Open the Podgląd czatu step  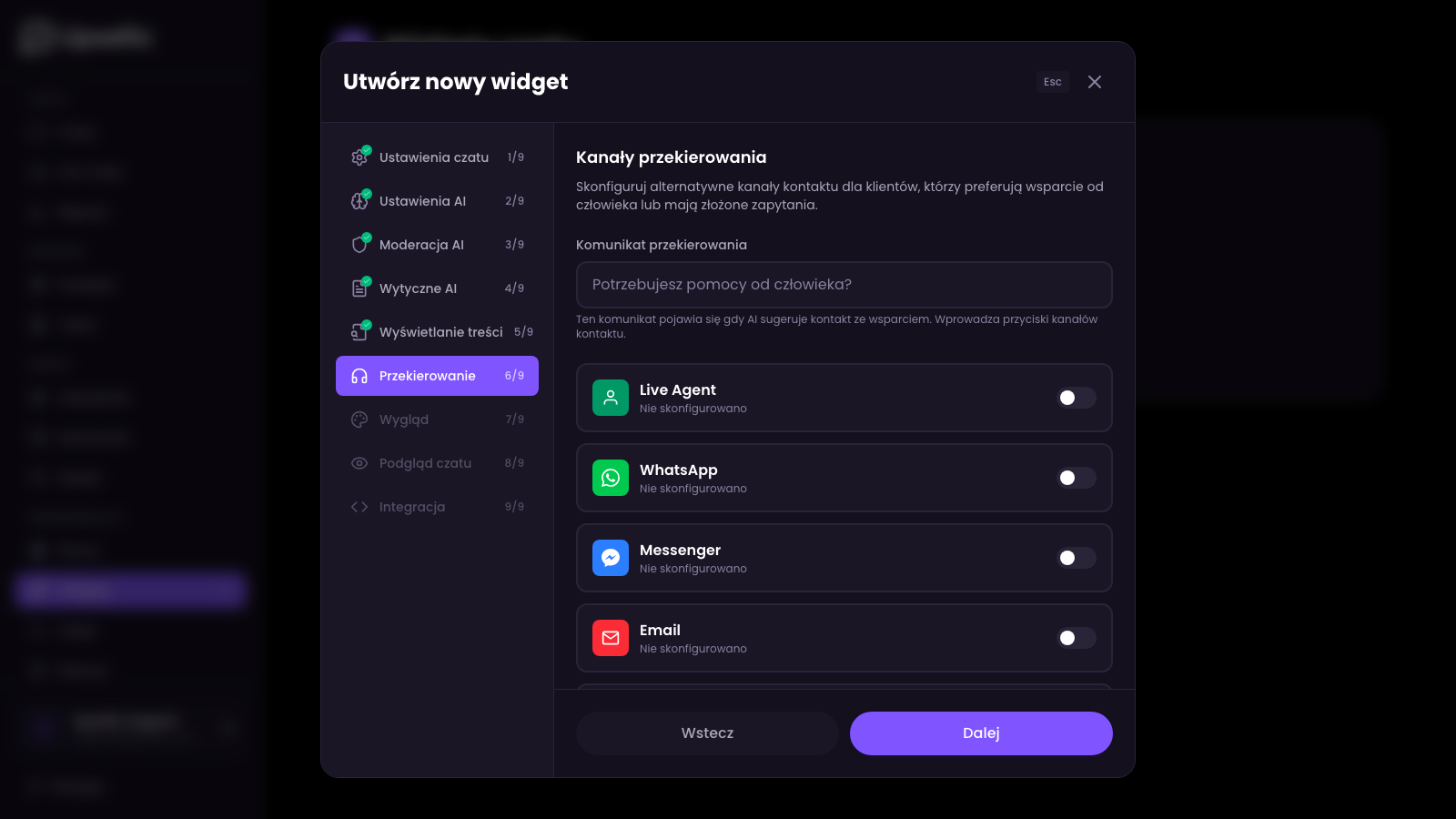[x=438, y=463]
